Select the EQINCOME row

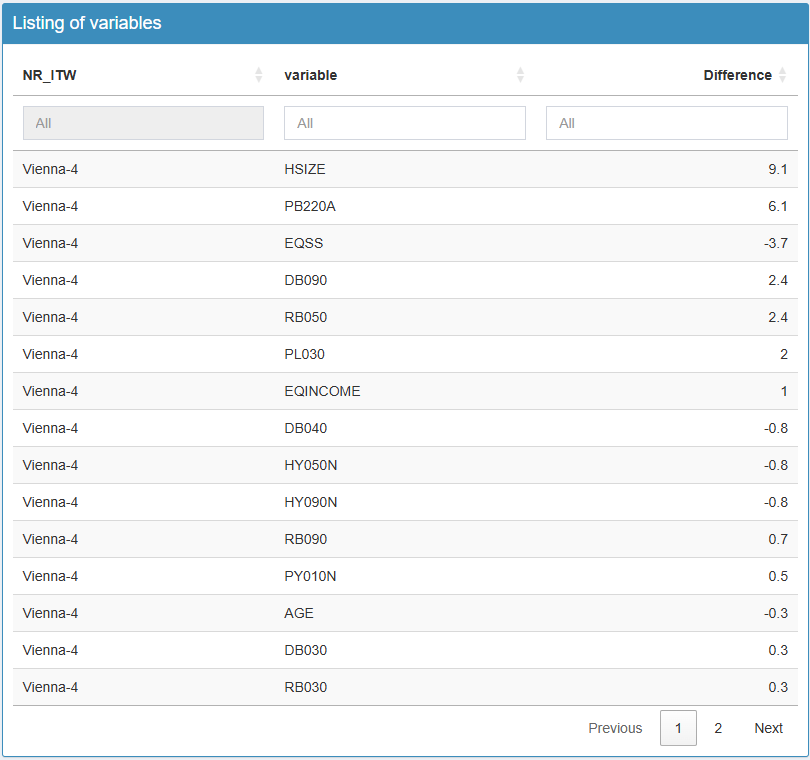[x=322, y=391]
